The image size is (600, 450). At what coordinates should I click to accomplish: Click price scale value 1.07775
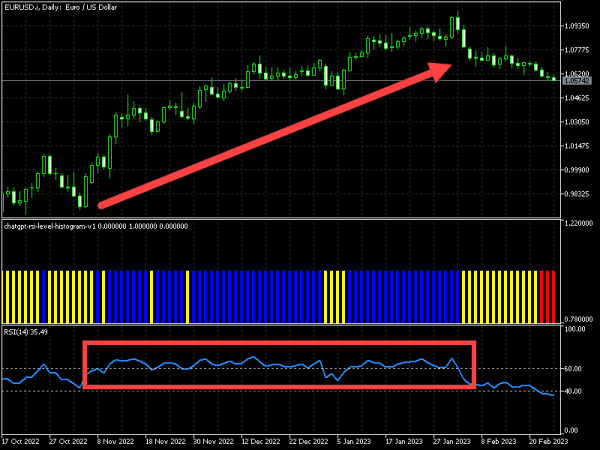(577, 50)
